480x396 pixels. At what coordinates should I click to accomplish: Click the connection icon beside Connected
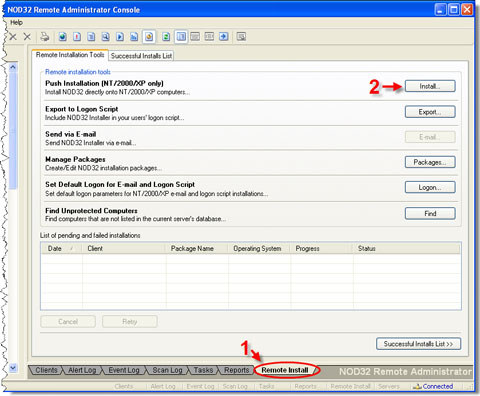417,386
